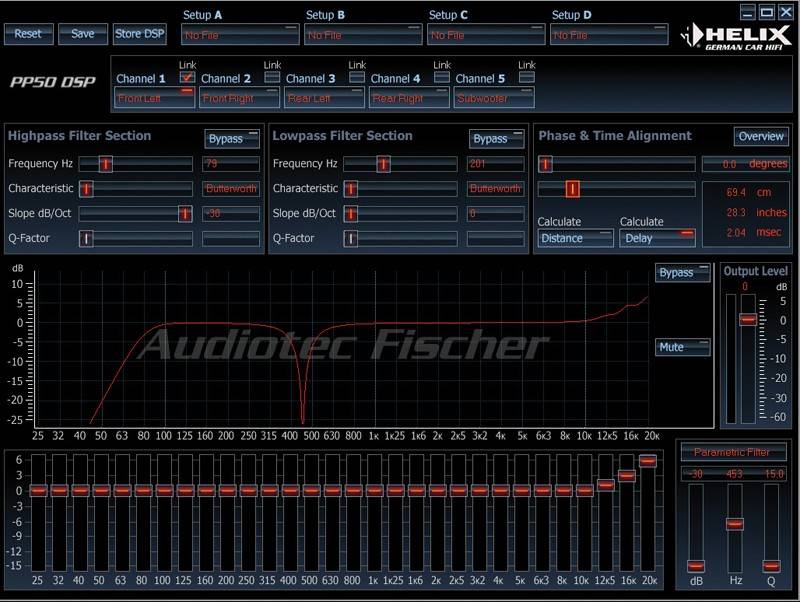Click the highpass Q-Factor slider handle
Image resolution: width=800 pixels, height=602 pixels.
click(x=86, y=238)
